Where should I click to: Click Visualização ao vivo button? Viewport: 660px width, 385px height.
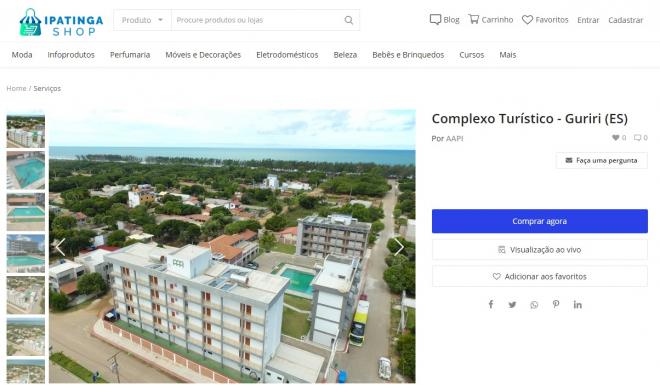click(x=540, y=250)
